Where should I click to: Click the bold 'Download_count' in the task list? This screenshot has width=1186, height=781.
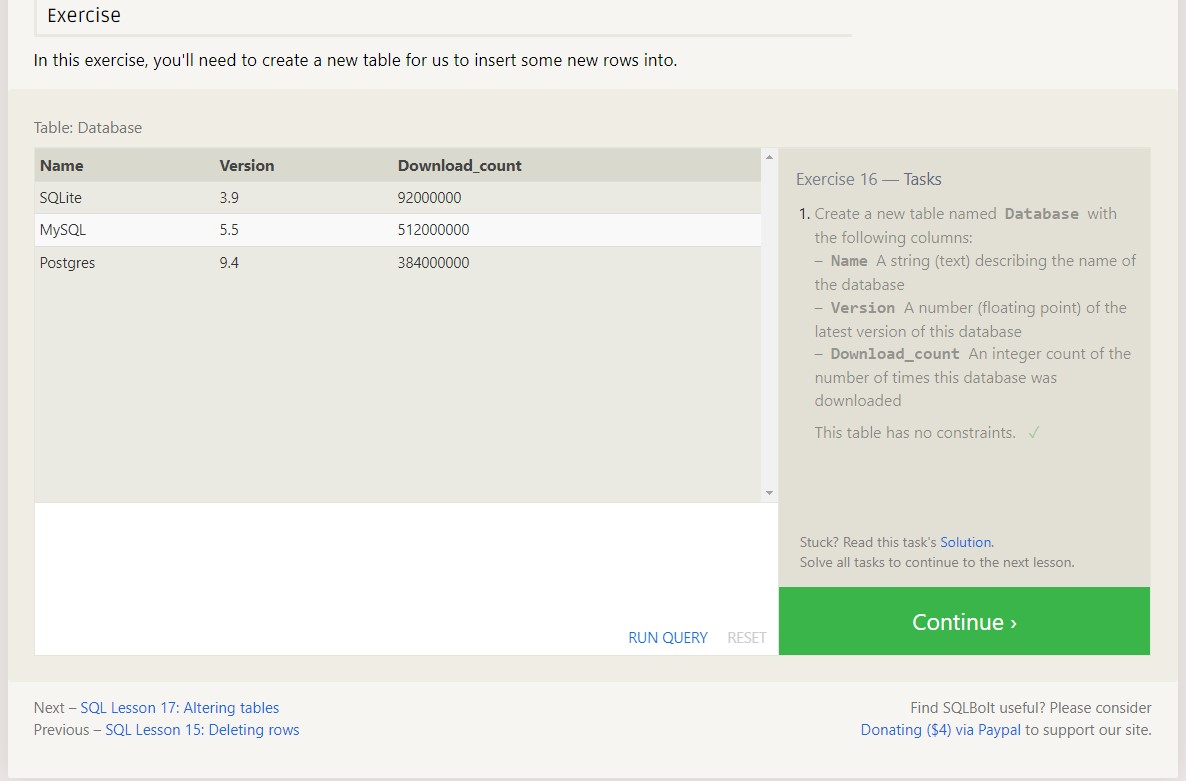895,354
